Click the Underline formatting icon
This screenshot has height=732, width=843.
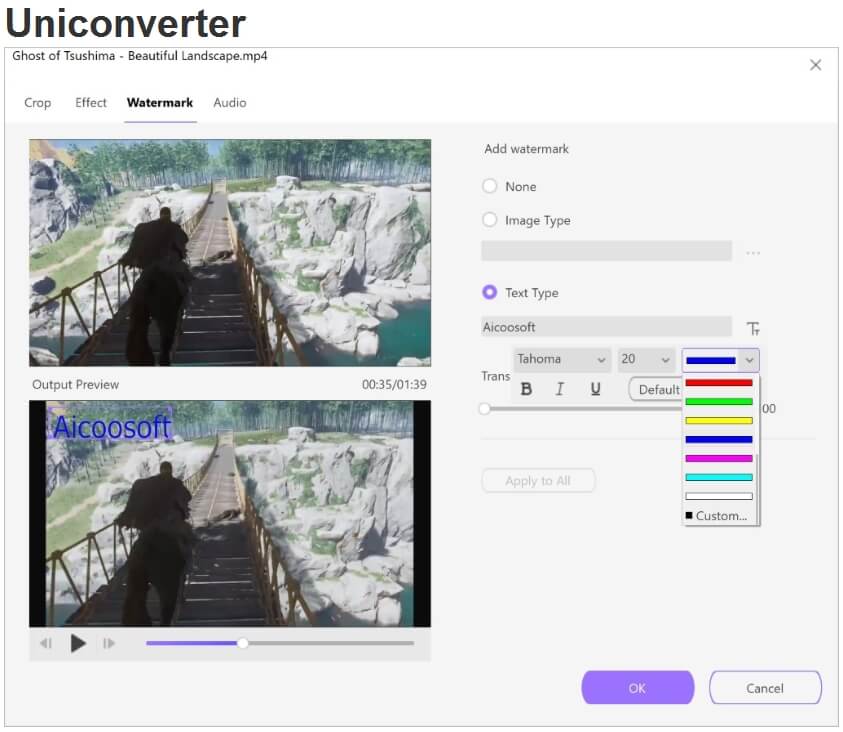pos(595,389)
